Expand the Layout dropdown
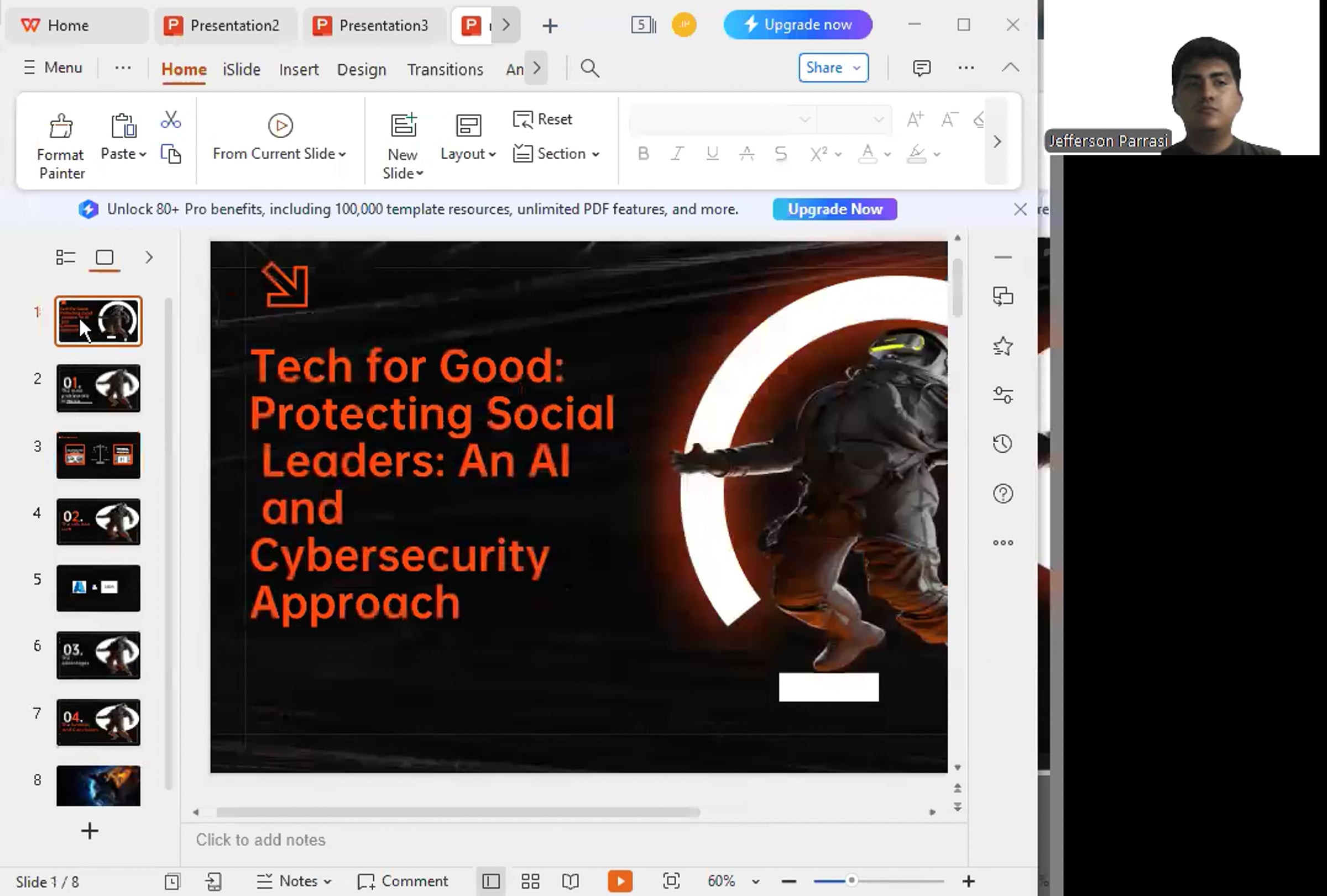 tap(468, 154)
